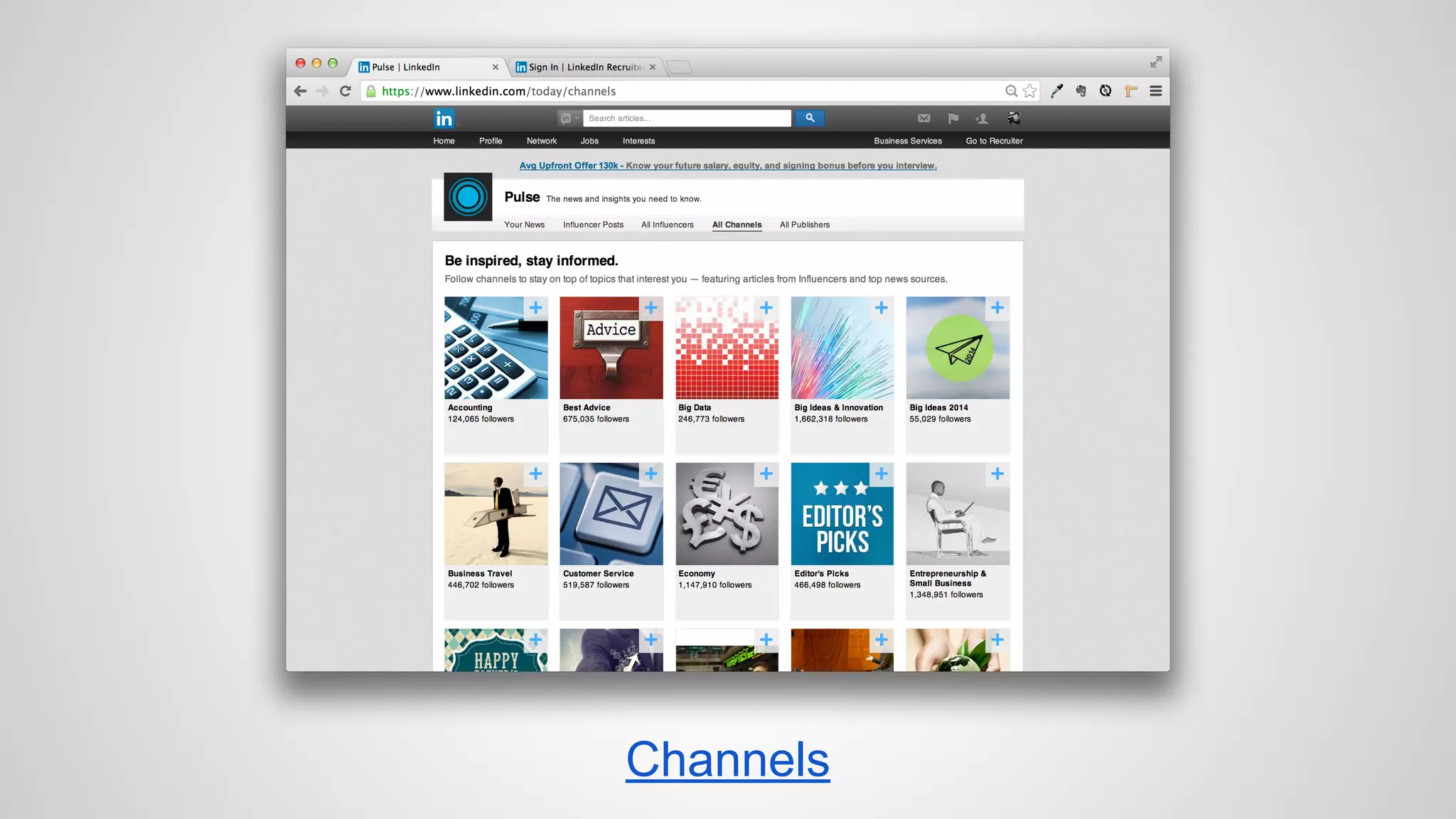Switch to All Publishers tab
Screen dimensions: 1456x819
point(805,225)
